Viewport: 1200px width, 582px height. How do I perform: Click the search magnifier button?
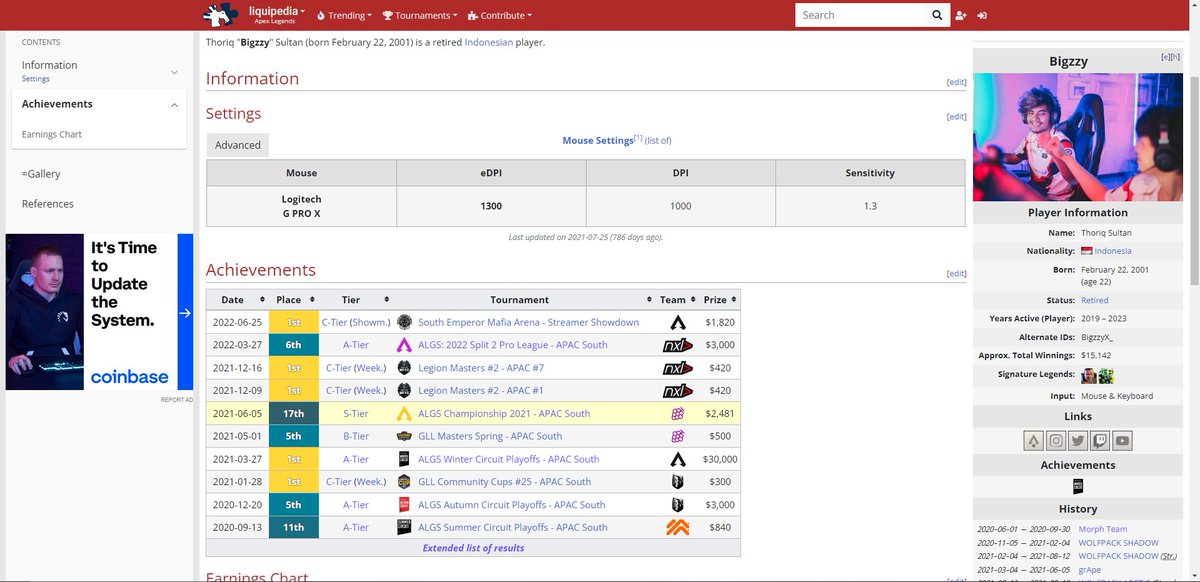pos(936,15)
